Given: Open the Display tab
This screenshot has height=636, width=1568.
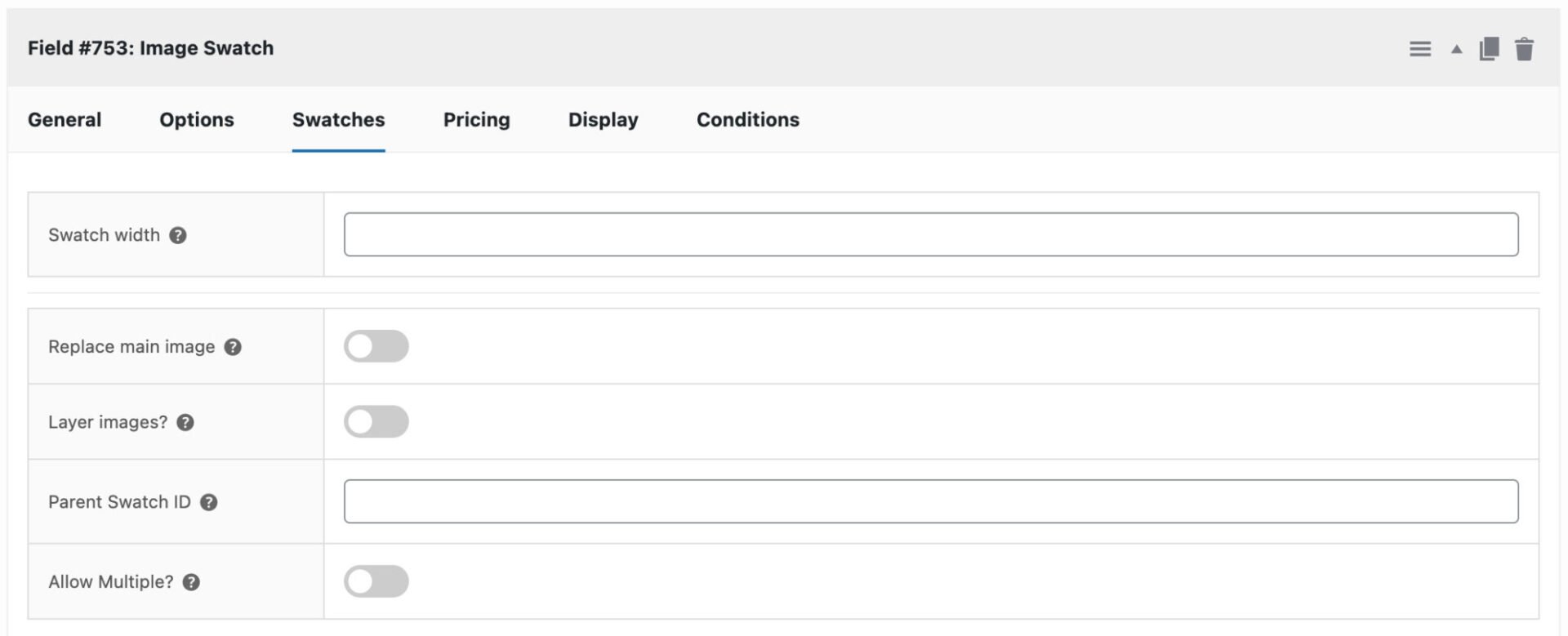Looking at the screenshot, I should click(x=603, y=120).
